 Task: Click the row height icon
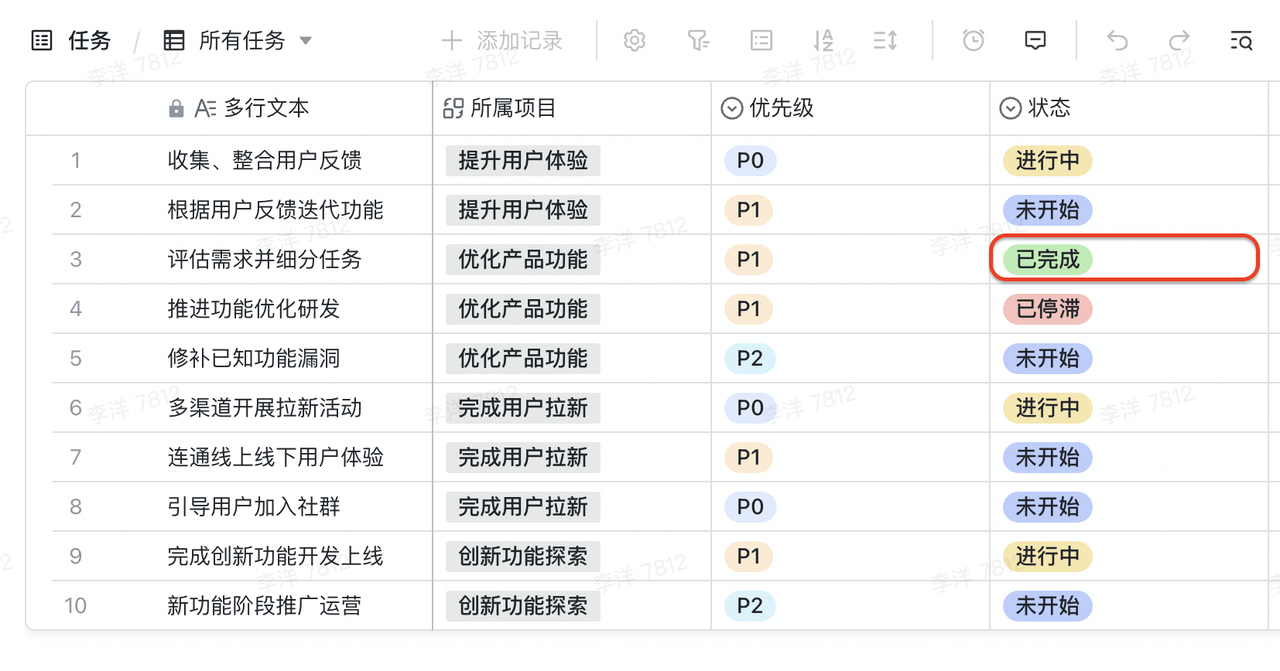[x=885, y=41]
